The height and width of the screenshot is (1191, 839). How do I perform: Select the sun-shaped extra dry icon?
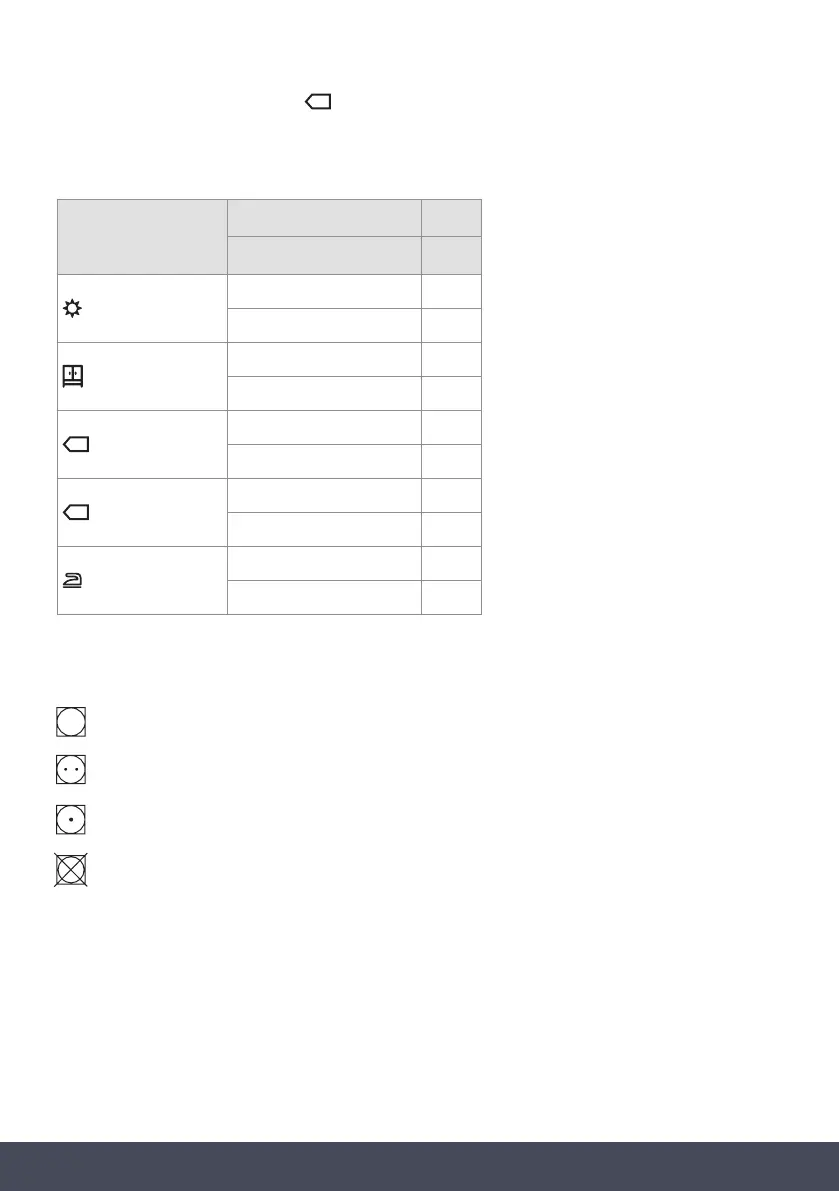[72, 310]
